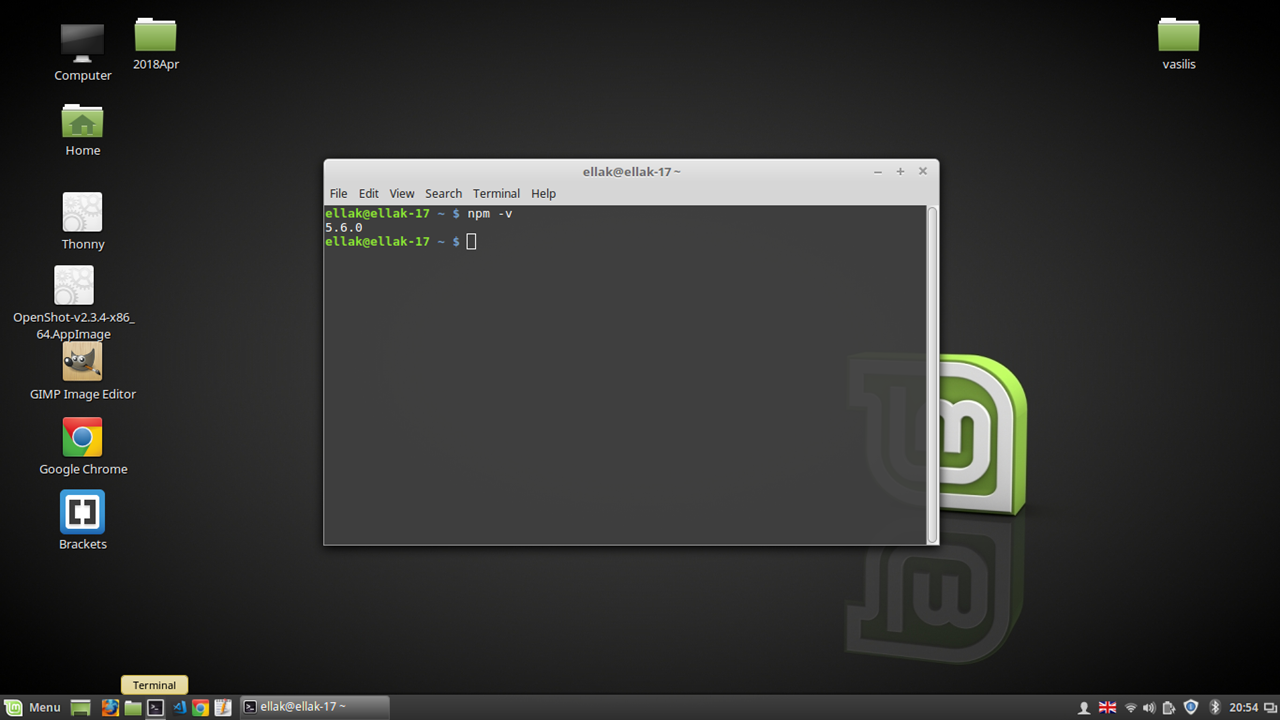Select the ellak@ellak-17 taskbar window button
Viewport: 1280px width, 720px height.
314,707
